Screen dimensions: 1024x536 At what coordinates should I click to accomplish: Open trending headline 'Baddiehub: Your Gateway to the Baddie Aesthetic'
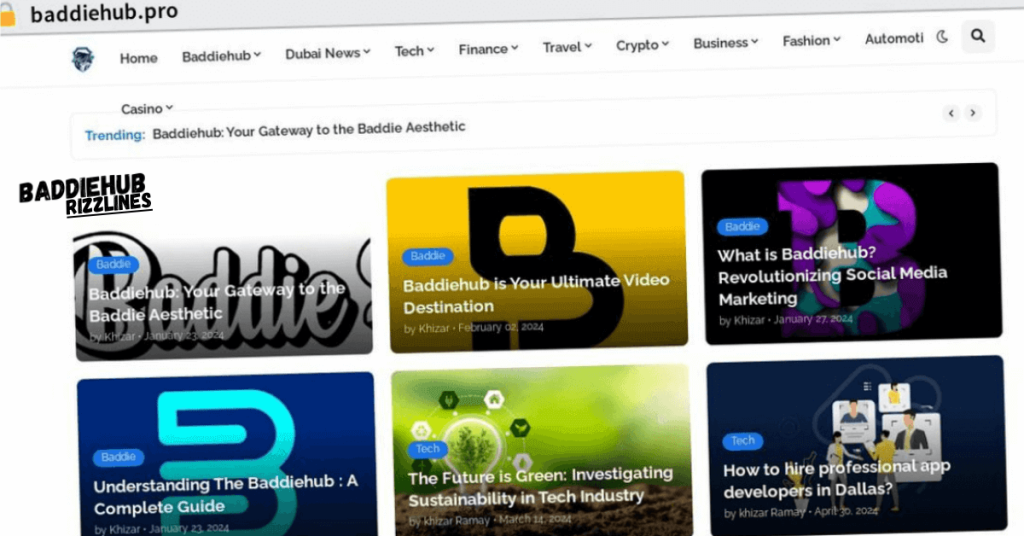(309, 129)
